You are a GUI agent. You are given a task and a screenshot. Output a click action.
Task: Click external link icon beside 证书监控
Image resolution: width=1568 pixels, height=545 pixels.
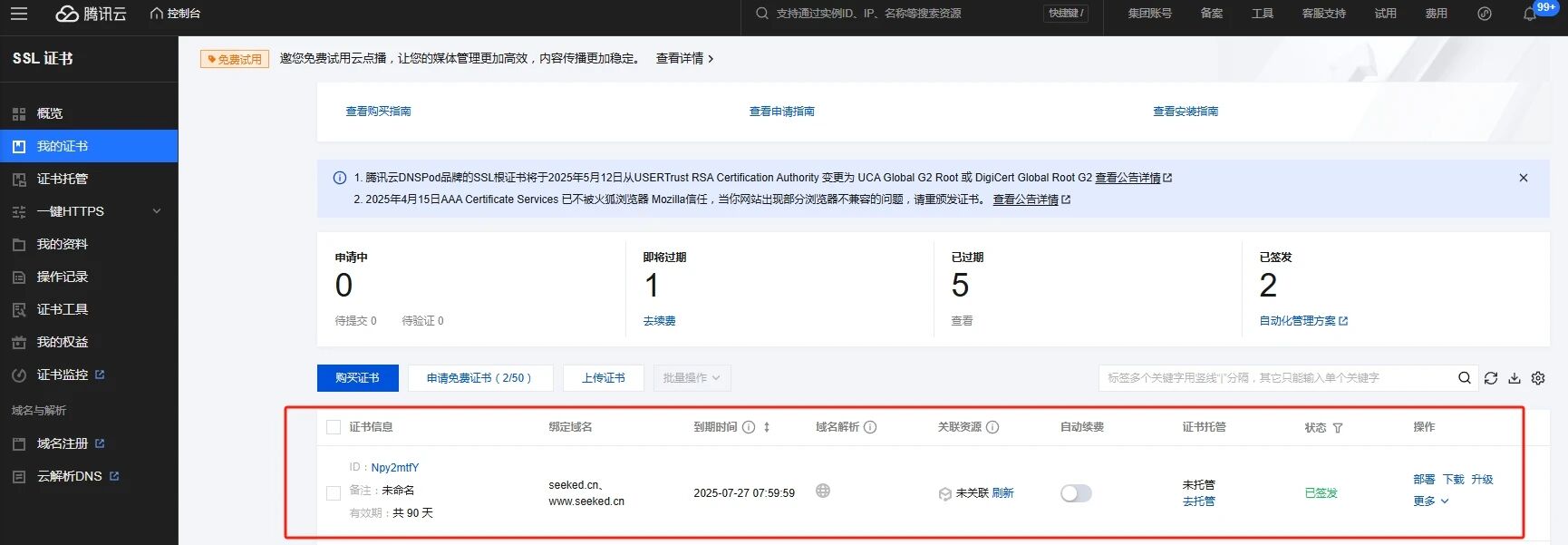click(x=100, y=374)
